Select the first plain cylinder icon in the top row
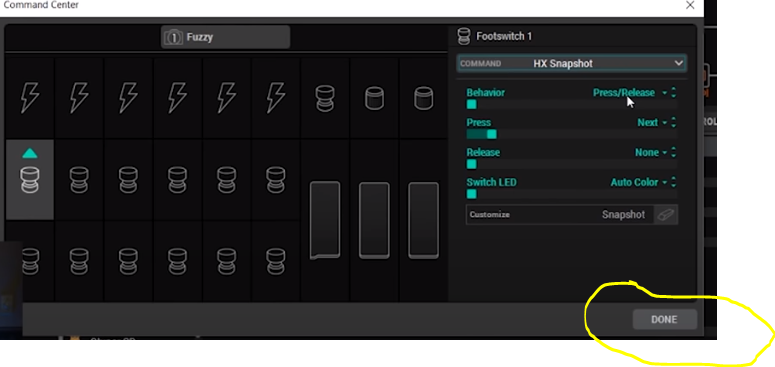The image size is (775, 367). pyautogui.click(x=374, y=98)
